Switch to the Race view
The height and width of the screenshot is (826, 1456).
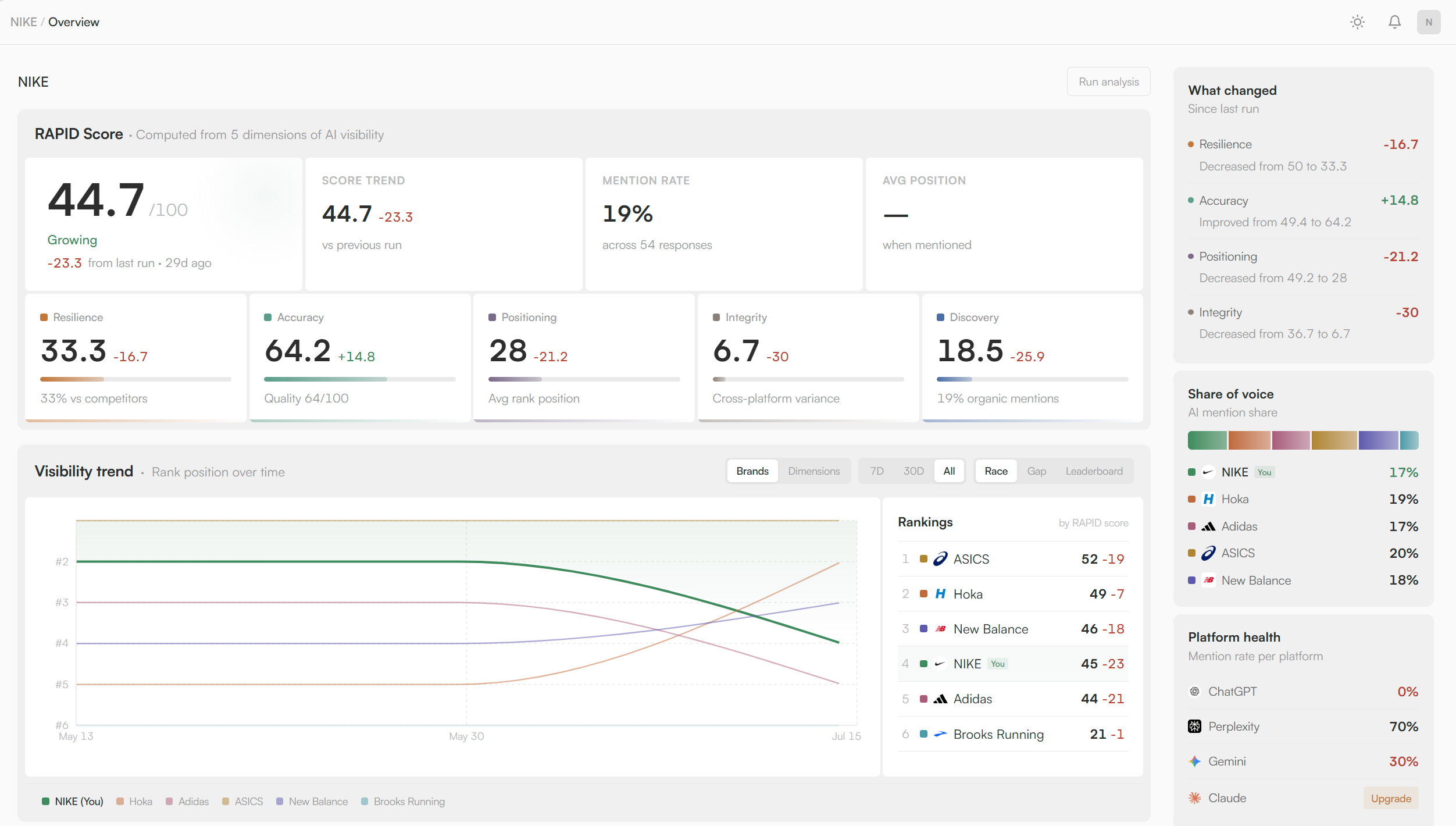point(996,471)
